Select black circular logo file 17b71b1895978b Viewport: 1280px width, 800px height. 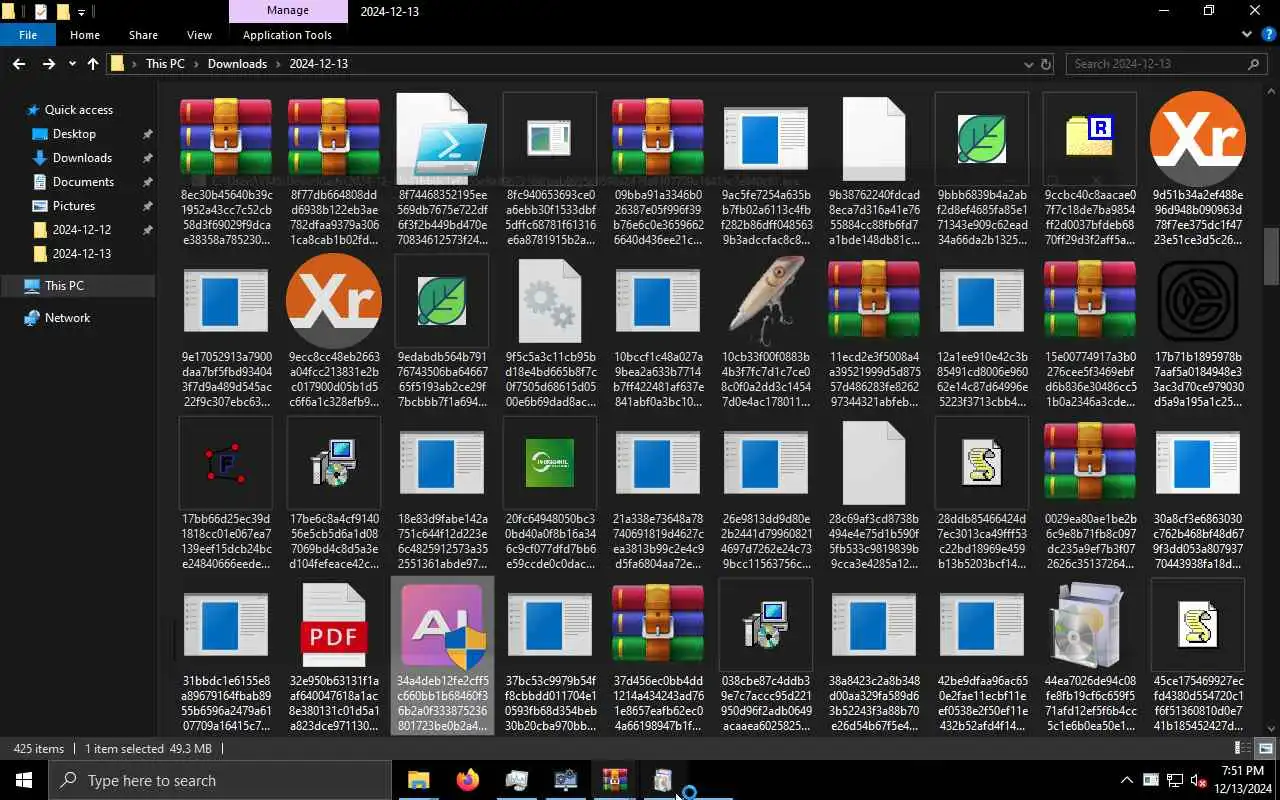coord(1198,332)
